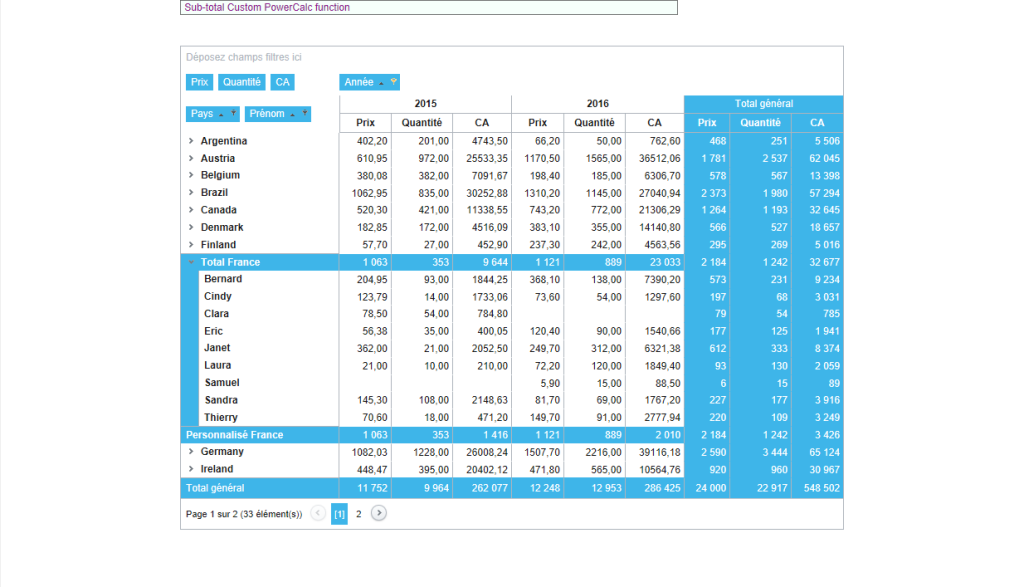
Task: Expand the Ireland row
Action: pyautogui.click(x=191, y=469)
